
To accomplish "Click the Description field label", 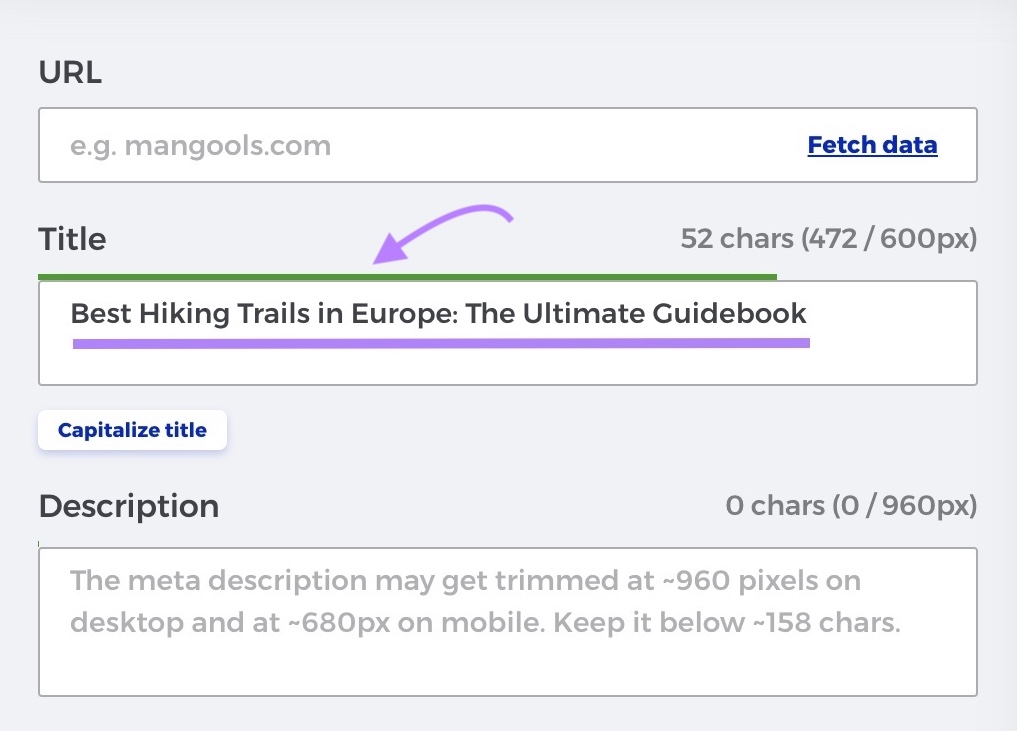I will [128, 506].
